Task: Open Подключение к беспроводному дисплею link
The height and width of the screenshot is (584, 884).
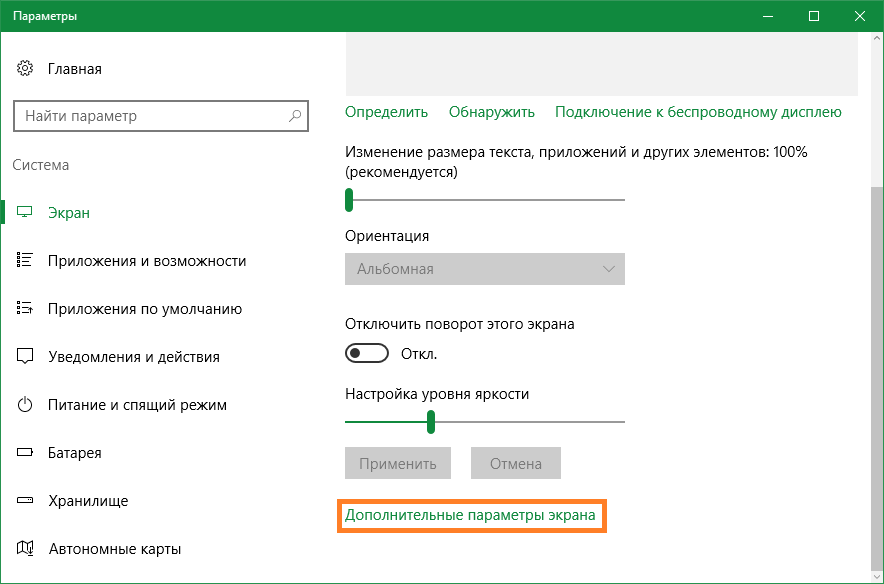Action: pos(698,112)
